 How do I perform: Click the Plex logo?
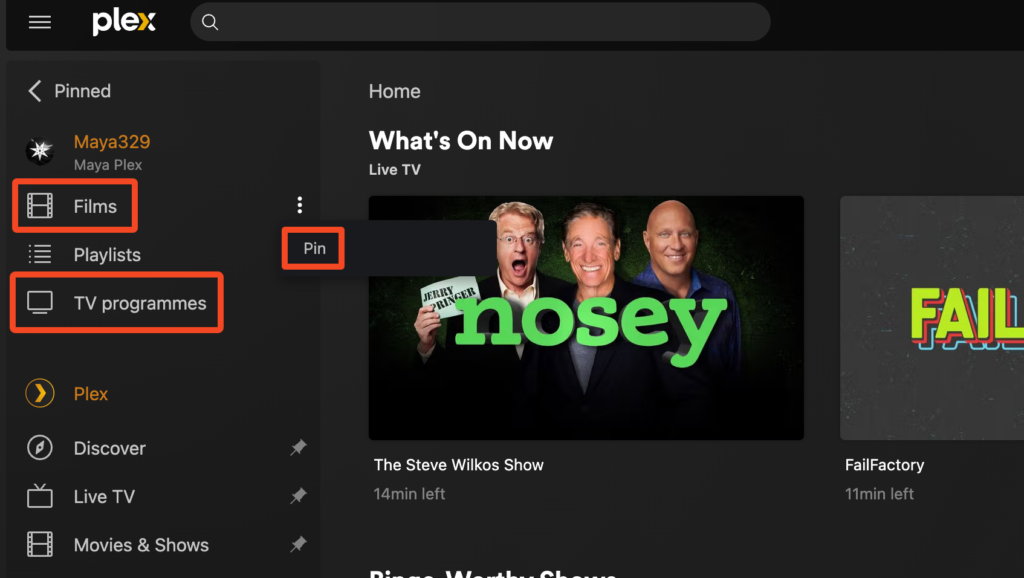124,22
